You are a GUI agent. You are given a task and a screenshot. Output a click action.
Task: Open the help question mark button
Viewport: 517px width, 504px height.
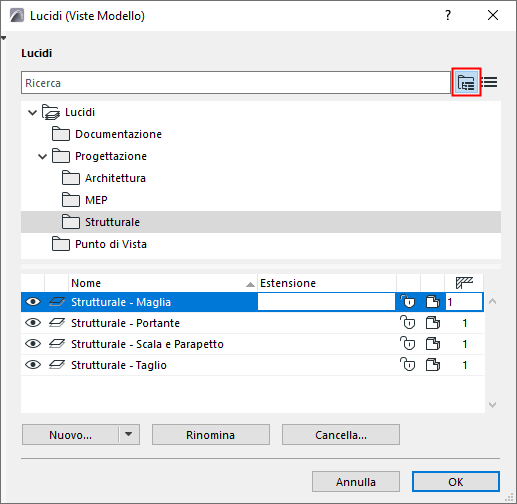(448, 15)
